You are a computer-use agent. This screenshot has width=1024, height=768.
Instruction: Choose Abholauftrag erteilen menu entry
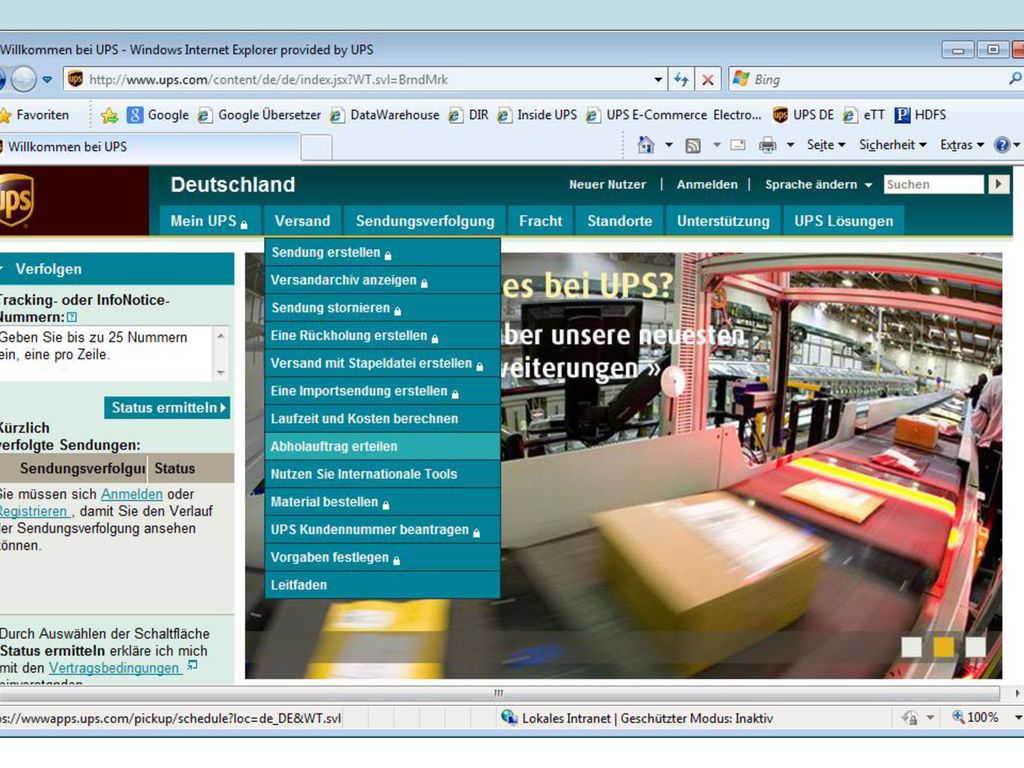coord(383,447)
